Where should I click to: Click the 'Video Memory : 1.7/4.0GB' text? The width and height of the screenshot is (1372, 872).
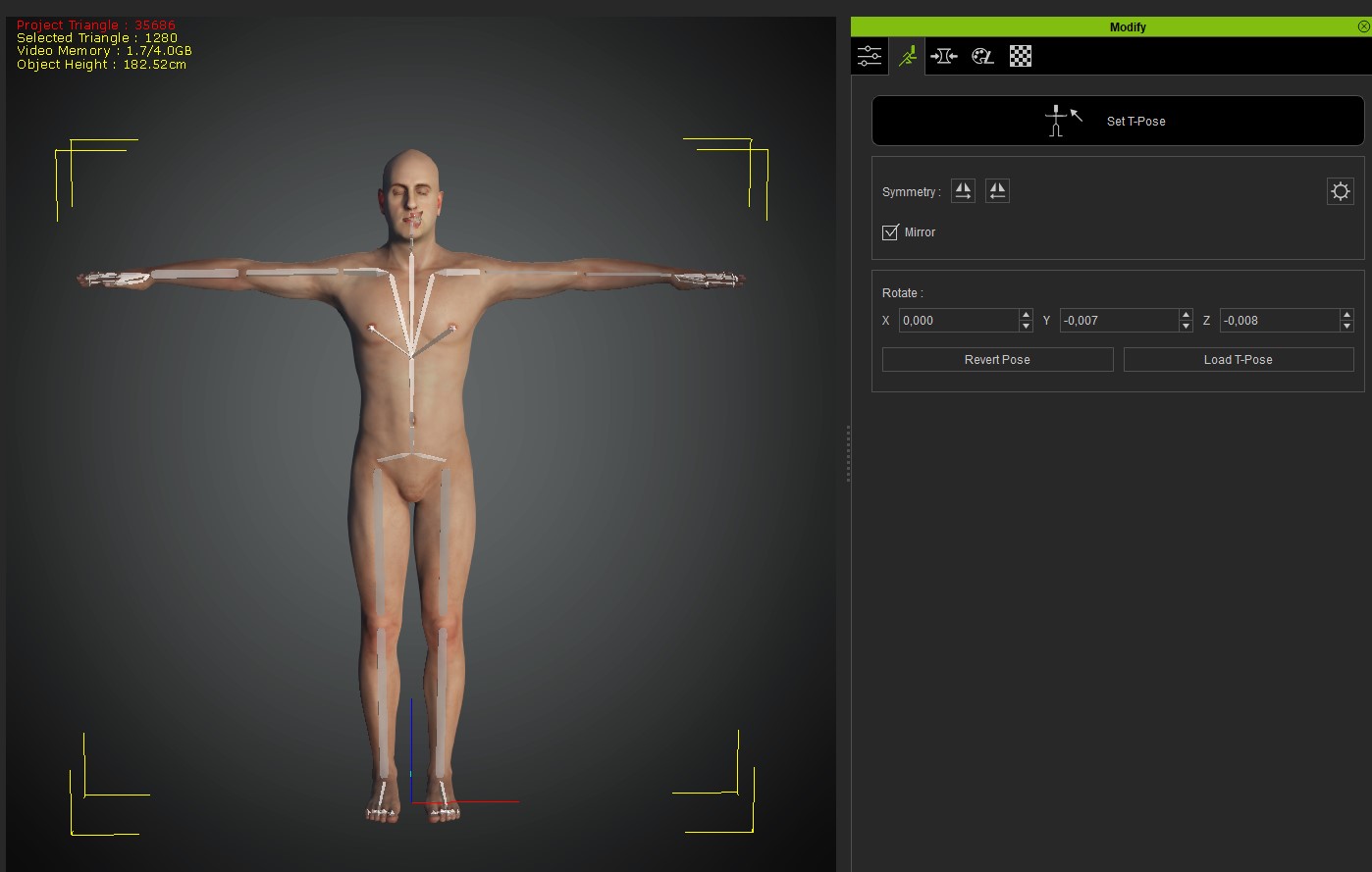click(104, 51)
